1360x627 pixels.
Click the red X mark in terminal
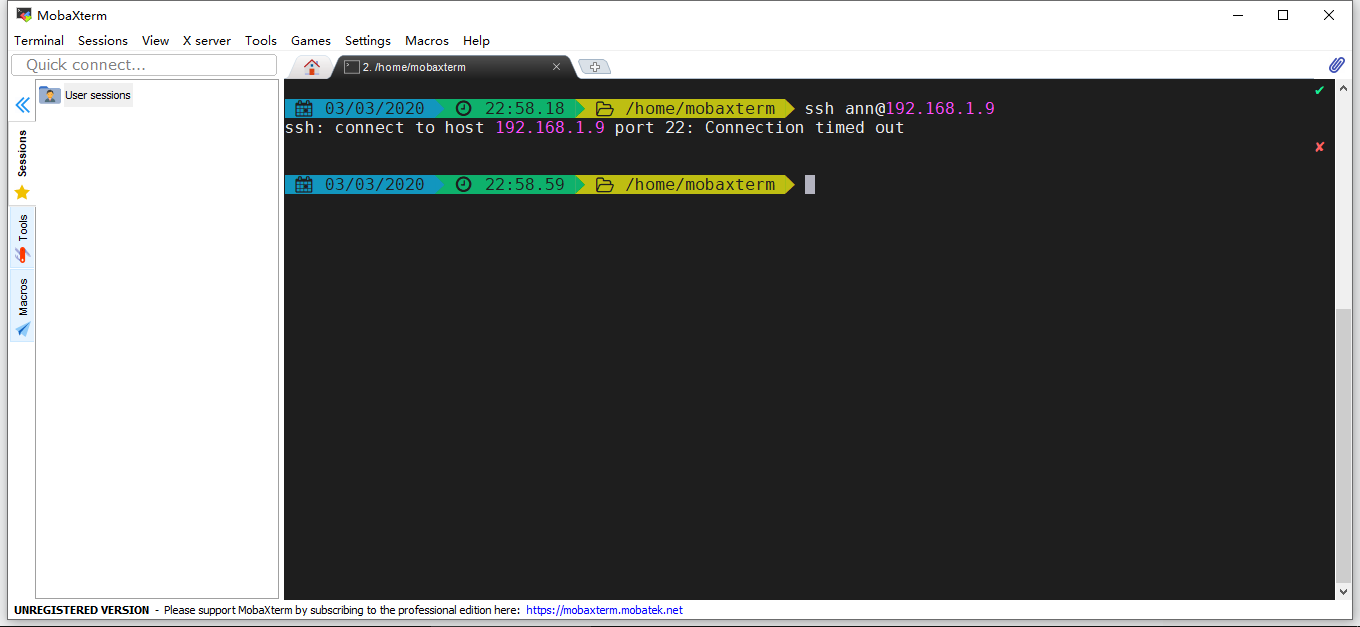1319,147
